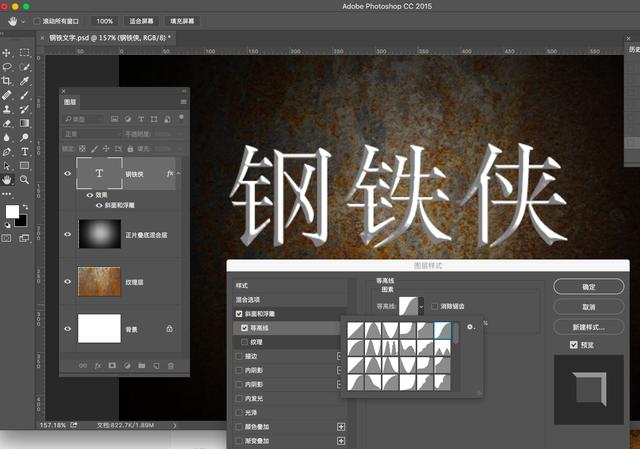
Task: Select the Move tool
Action: (7, 53)
